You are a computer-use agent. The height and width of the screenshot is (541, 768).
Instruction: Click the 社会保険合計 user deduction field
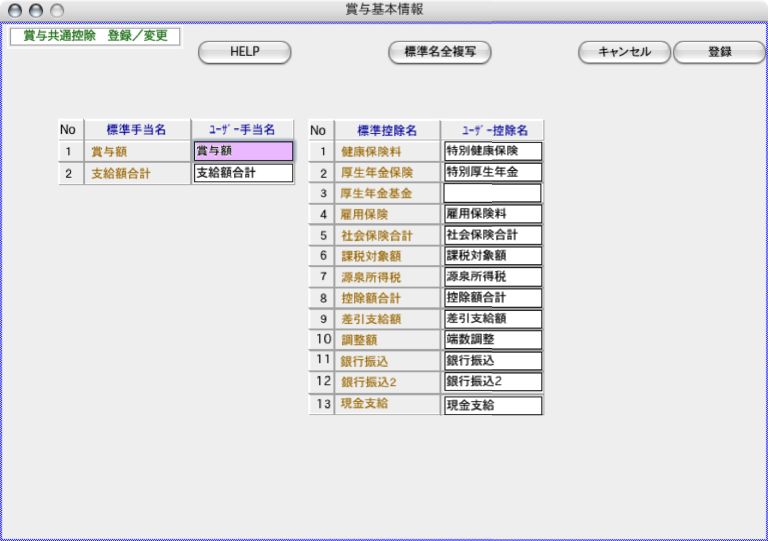492,235
